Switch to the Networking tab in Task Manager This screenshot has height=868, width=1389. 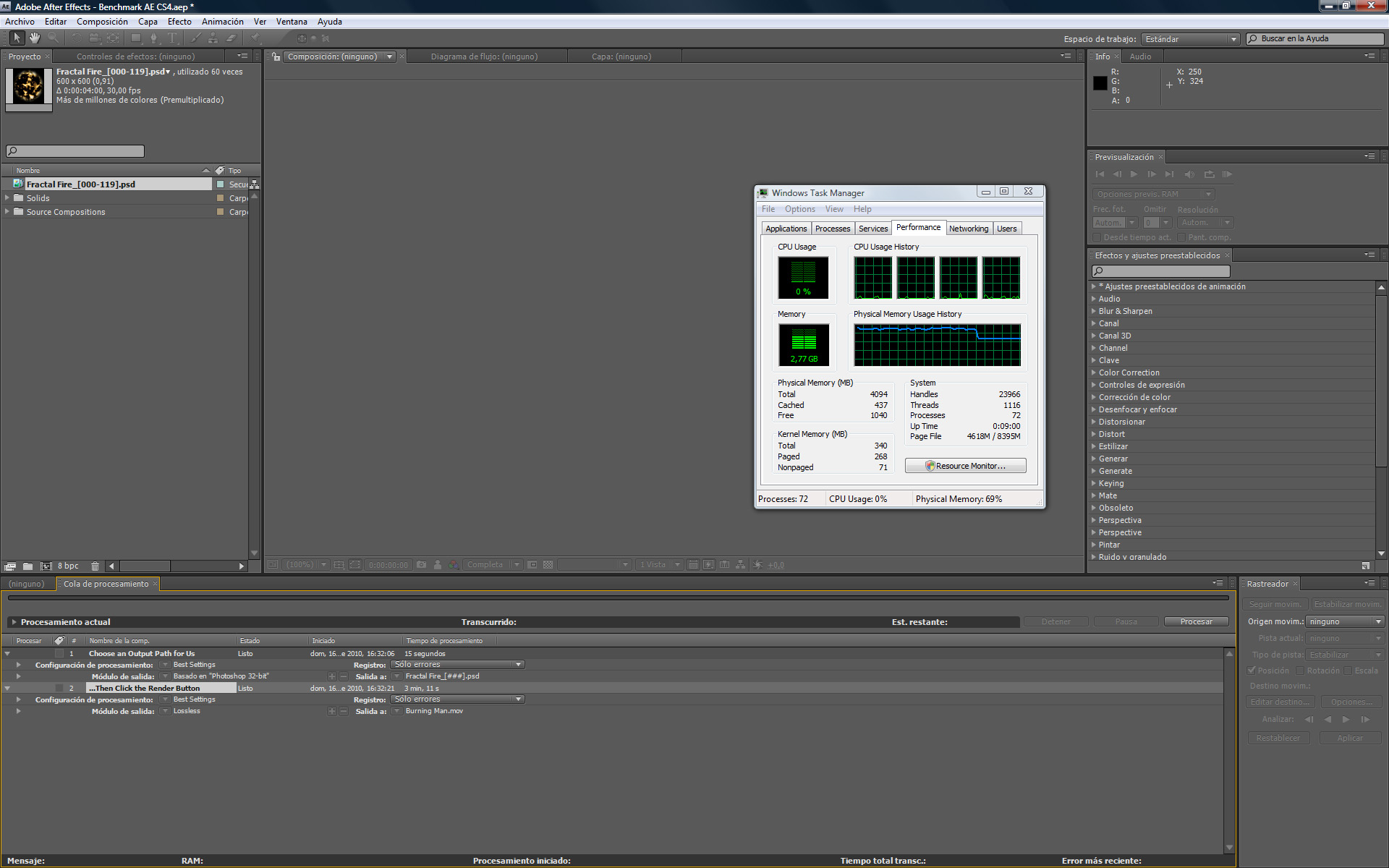[x=968, y=229]
